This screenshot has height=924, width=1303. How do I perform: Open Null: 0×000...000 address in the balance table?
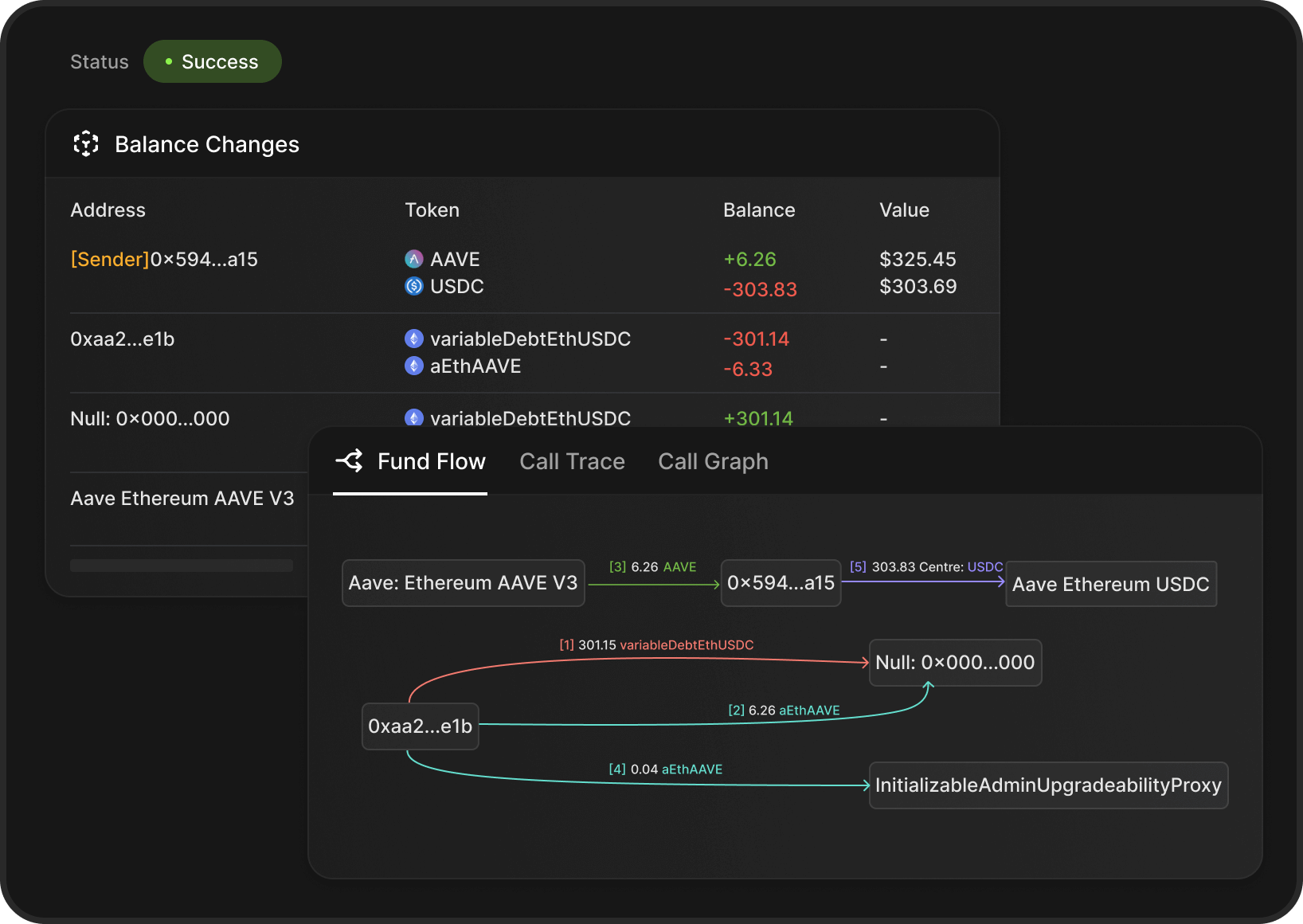click(x=150, y=419)
